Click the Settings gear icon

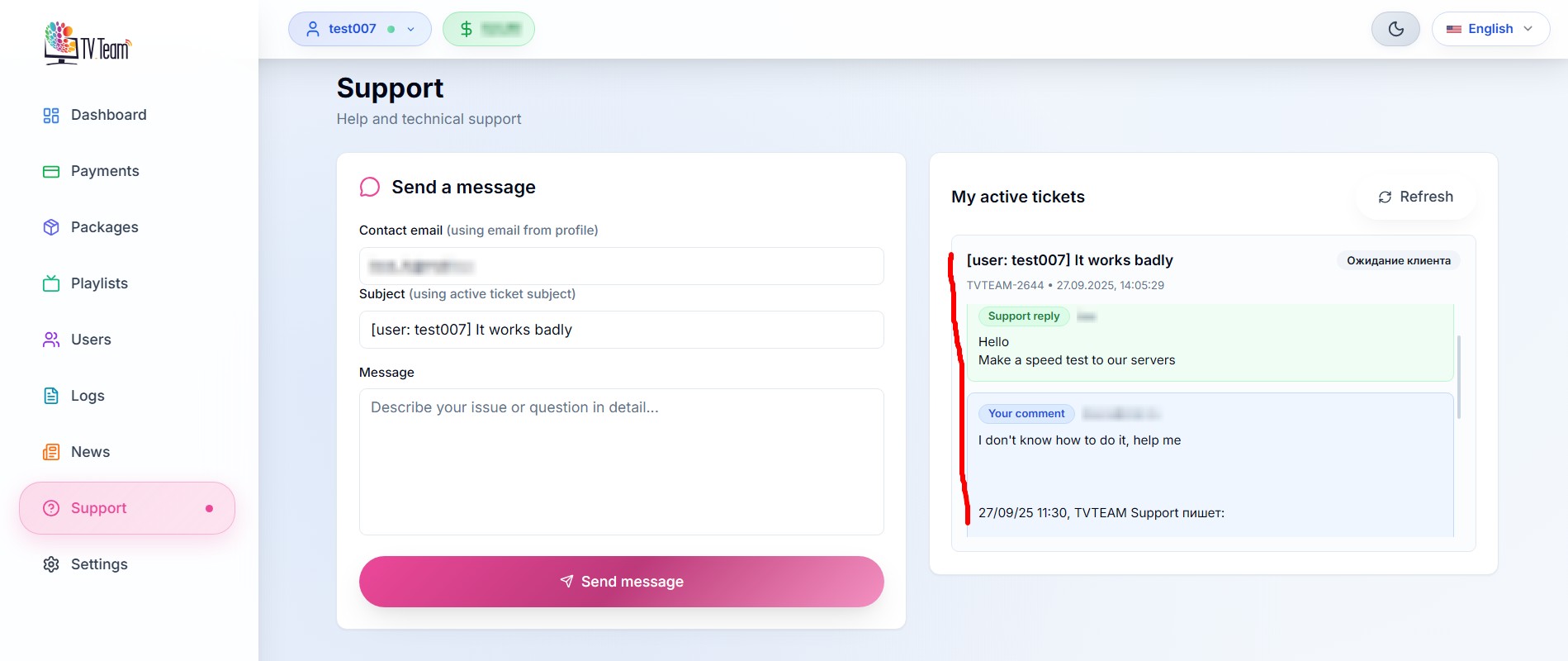[x=51, y=564]
